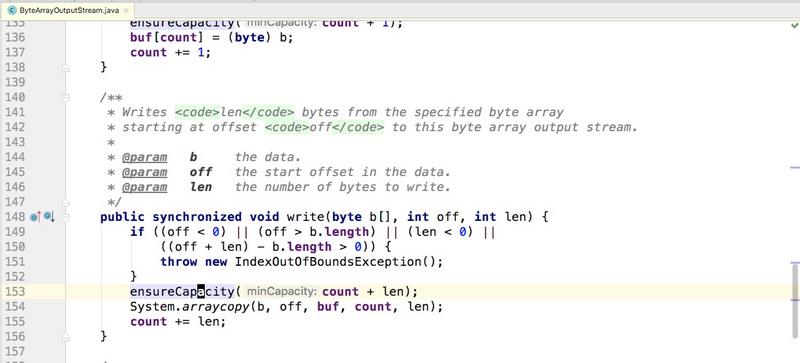Click the vertical scrollbar thumb of the editor

coord(795,301)
